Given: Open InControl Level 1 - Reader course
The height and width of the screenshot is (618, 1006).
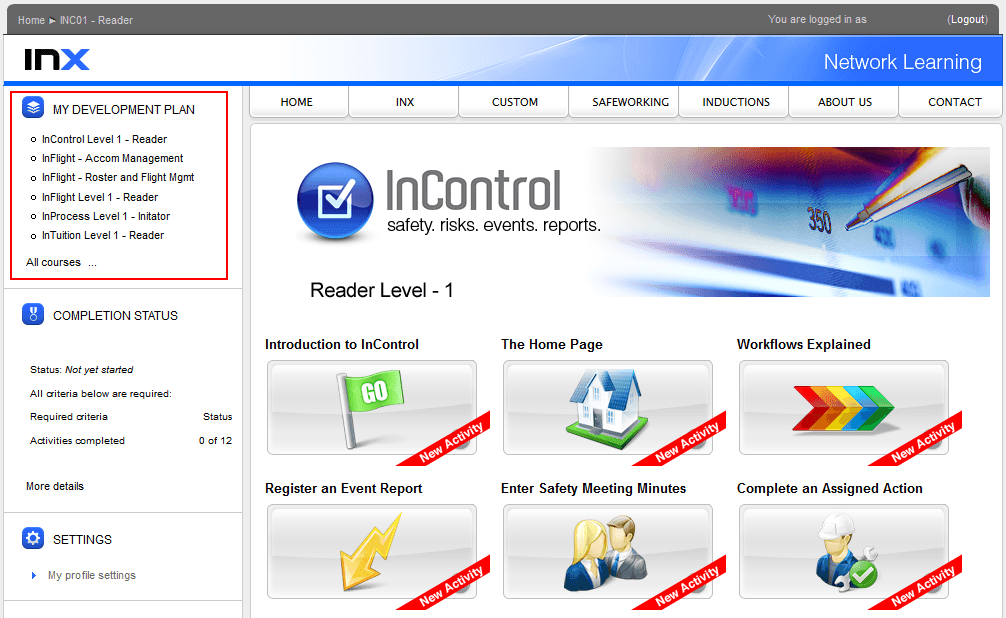Looking at the screenshot, I should click(105, 139).
